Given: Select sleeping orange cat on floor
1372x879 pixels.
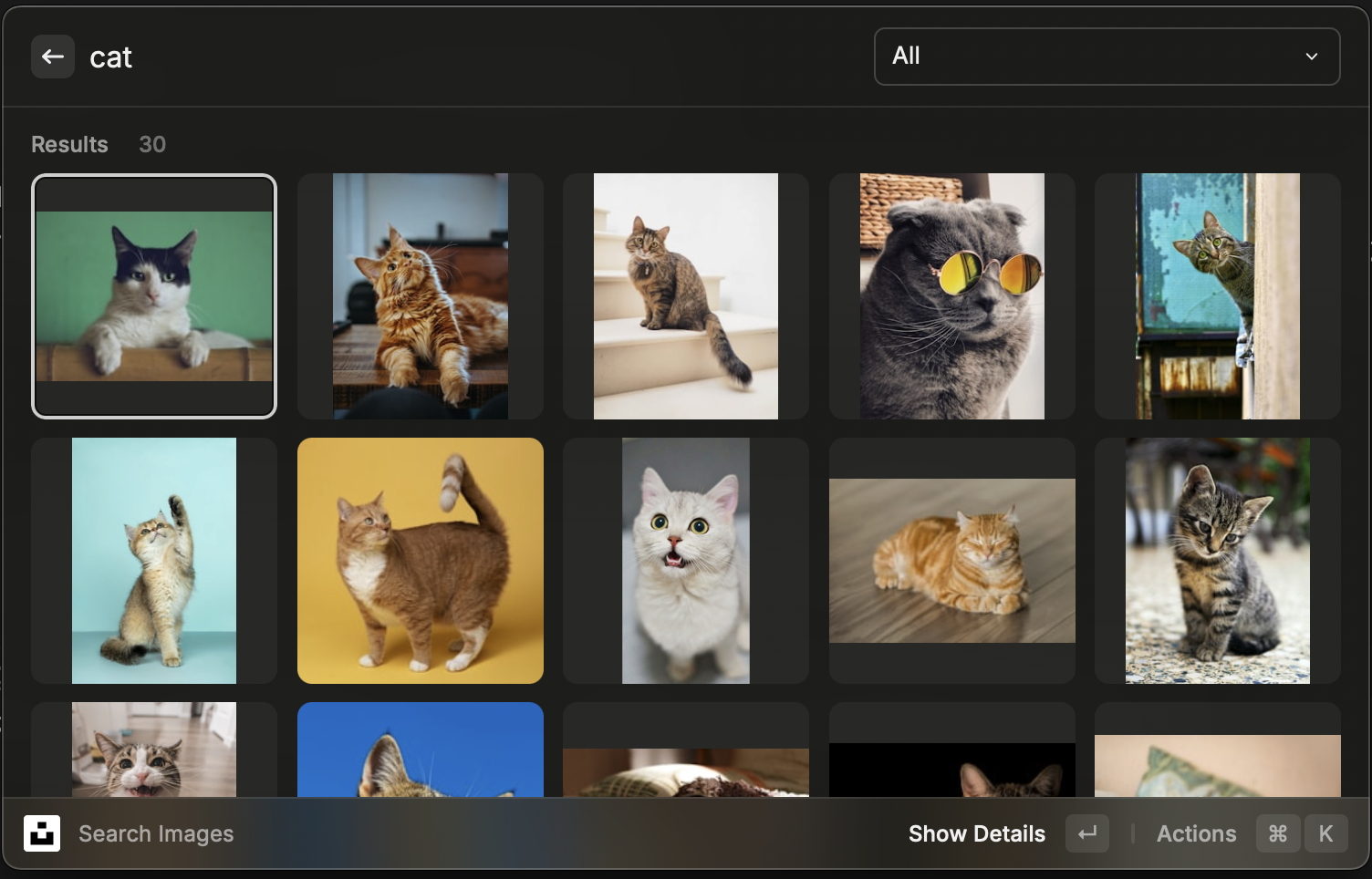Looking at the screenshot, I should pos(951,561).
